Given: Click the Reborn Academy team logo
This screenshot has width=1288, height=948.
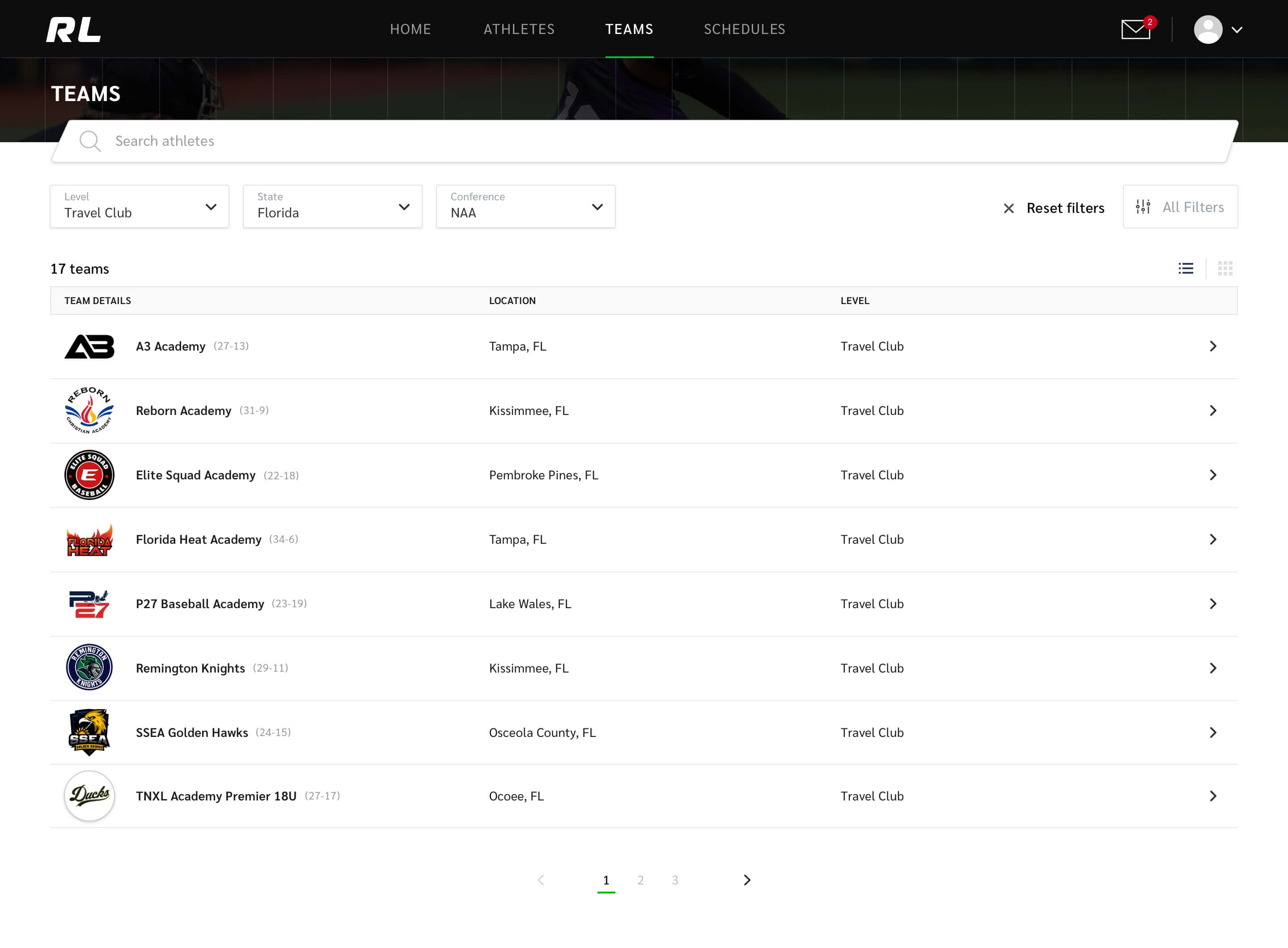Looking at the screenshot, I should tap(89, 411).
